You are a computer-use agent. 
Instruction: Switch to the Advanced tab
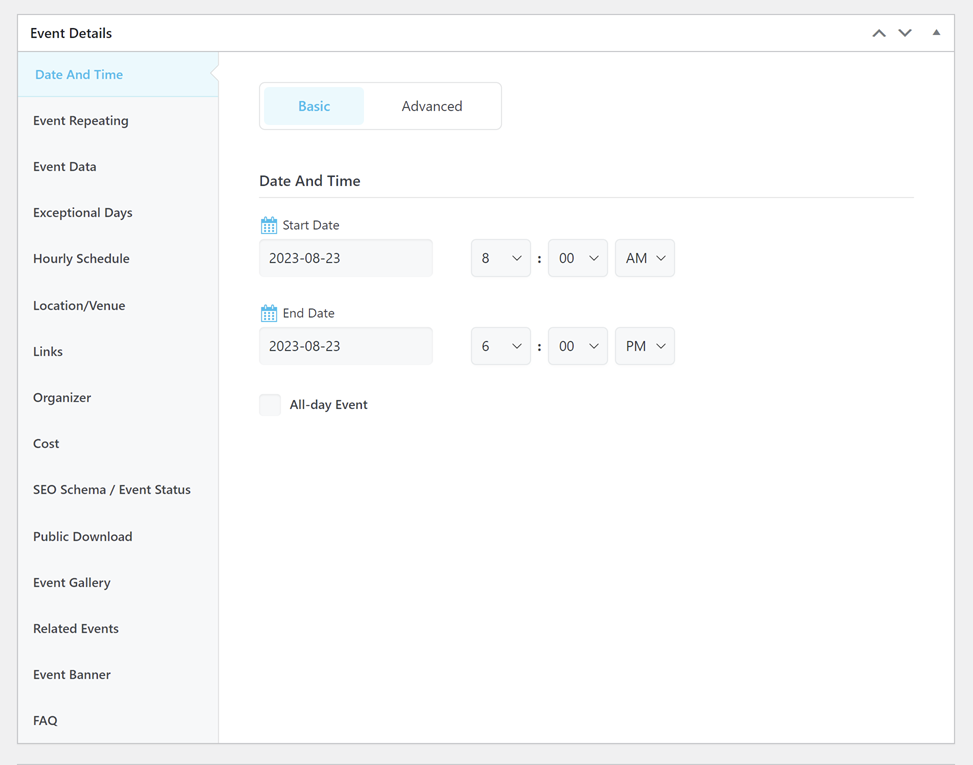tap(431, 106)
